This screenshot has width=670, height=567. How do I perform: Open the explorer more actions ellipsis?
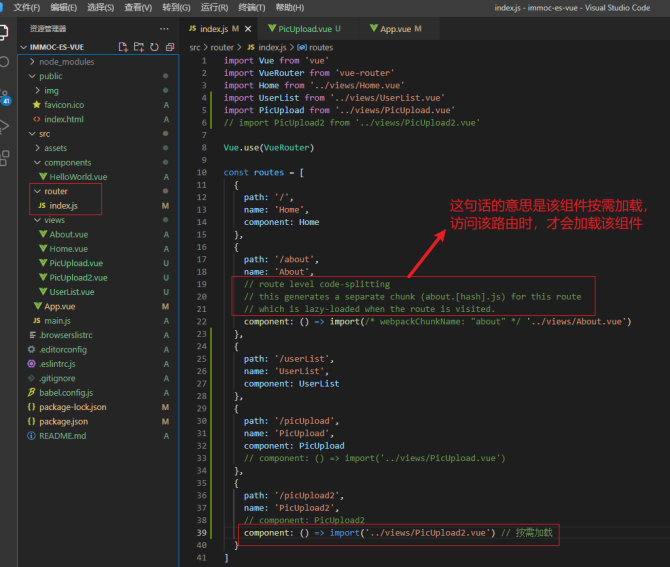point(164,29)
